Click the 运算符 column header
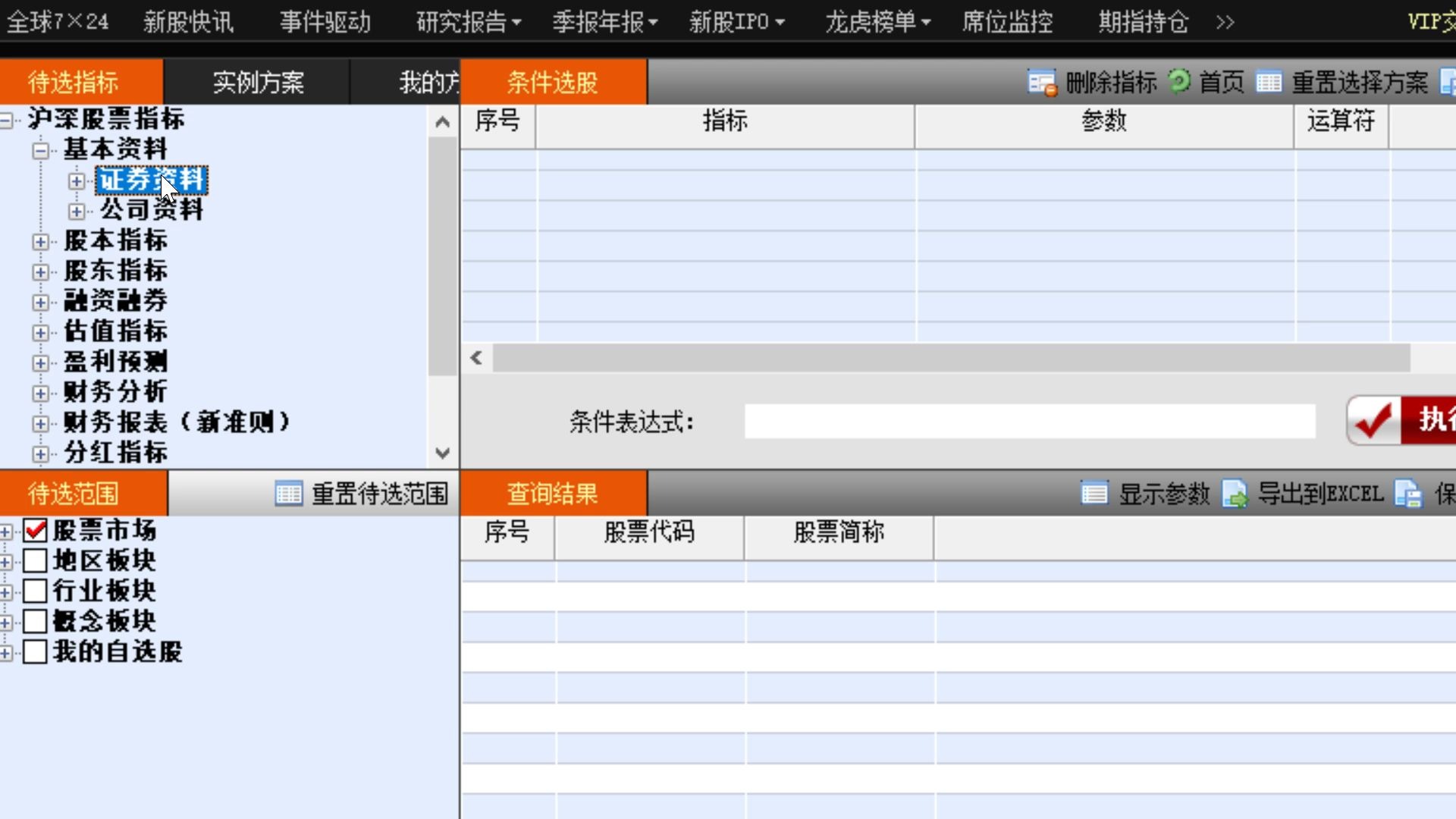 pyautogui.click(x=1341, y=121)
